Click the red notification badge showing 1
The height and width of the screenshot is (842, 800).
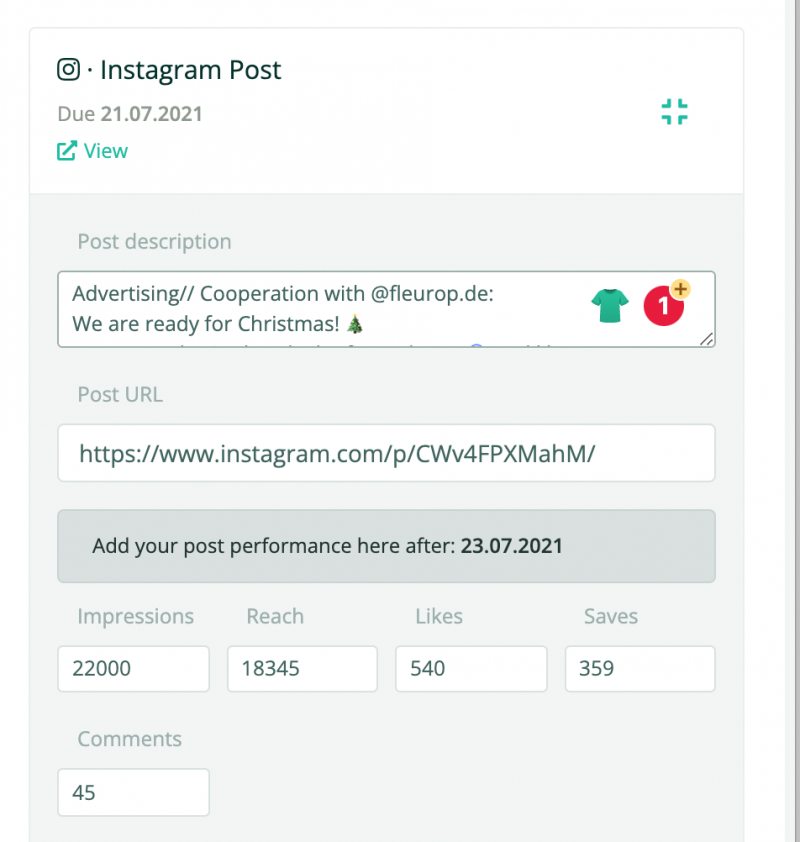(x=664, y=306)
